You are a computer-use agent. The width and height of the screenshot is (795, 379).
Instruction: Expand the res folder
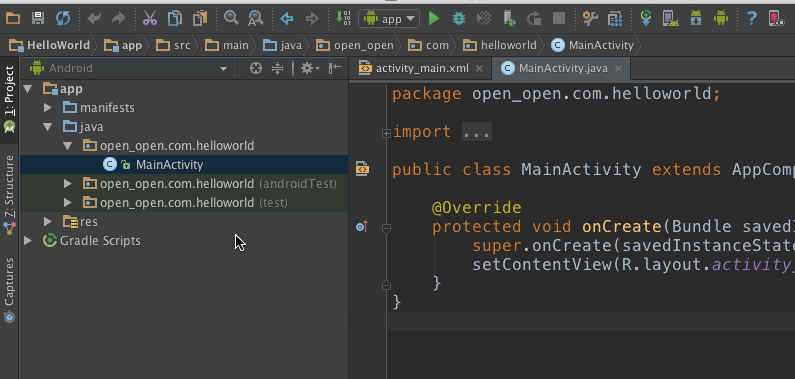(x=48, y=222)
